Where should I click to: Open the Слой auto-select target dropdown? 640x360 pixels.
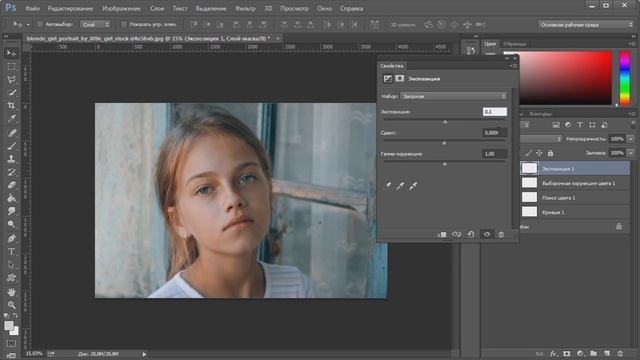(x=95, y=24)
